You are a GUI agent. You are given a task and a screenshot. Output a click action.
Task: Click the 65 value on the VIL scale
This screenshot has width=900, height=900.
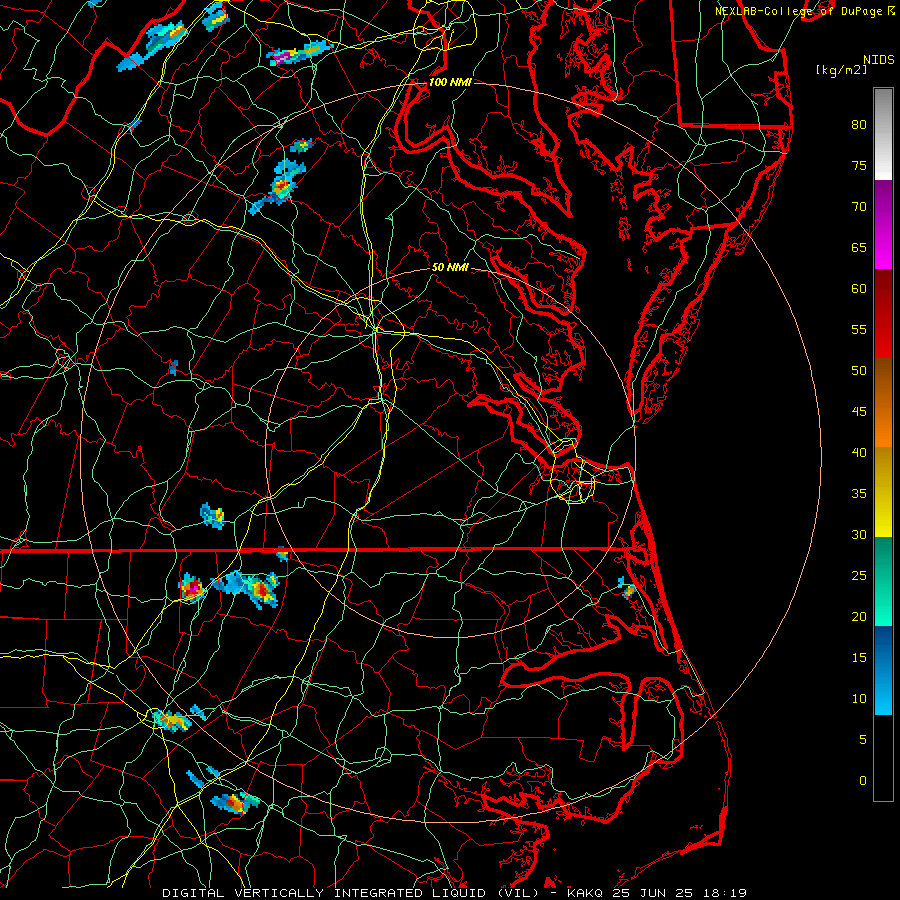pyautogui.click(x=859, y=247)
